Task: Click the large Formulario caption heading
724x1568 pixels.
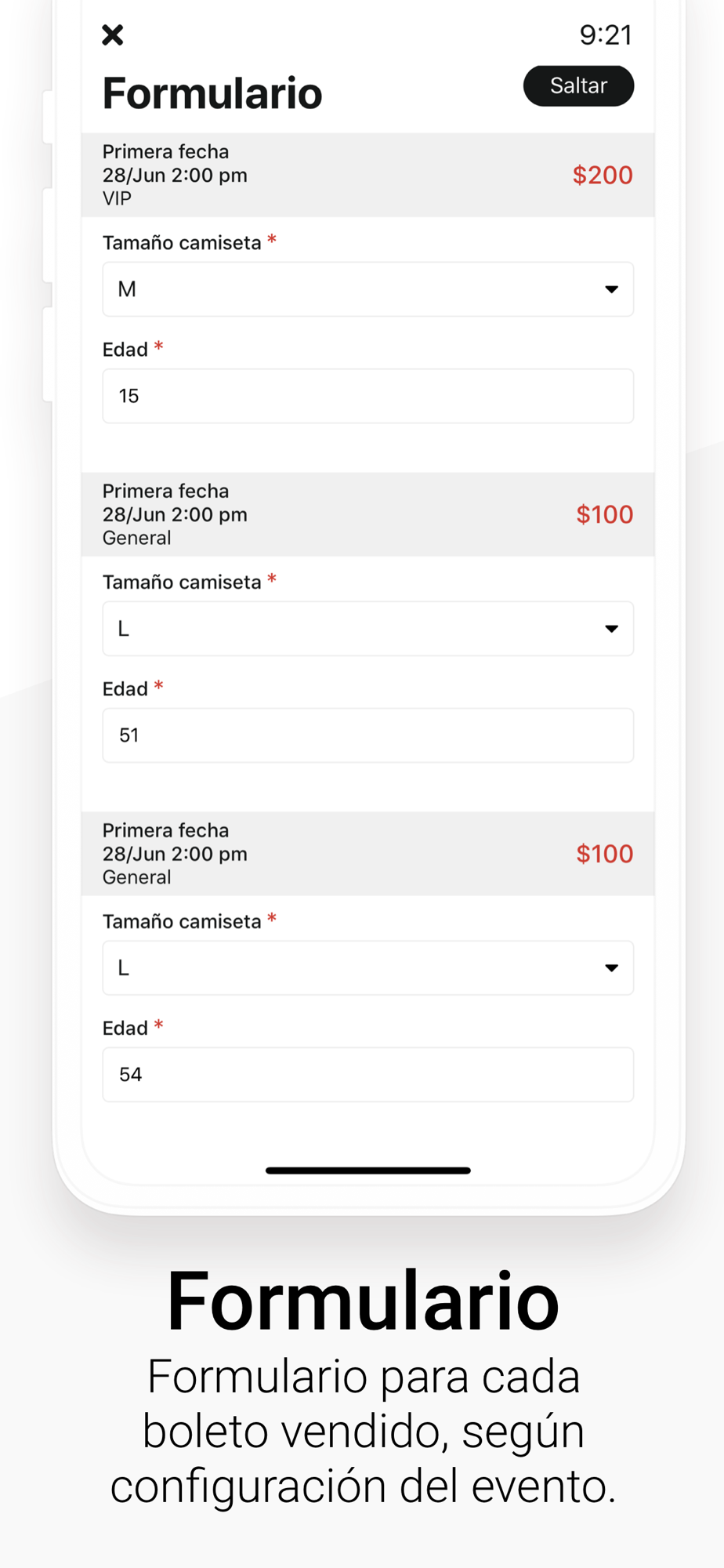Action: tap(363, 1301)
